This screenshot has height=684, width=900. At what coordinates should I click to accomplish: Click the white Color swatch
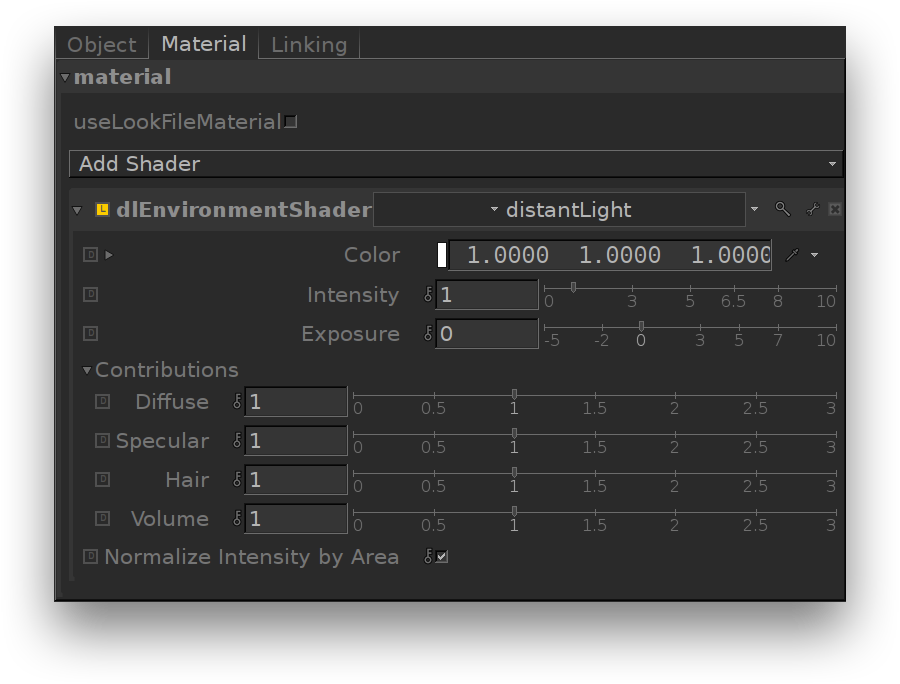pyautogui.click(x=442, y=255)
